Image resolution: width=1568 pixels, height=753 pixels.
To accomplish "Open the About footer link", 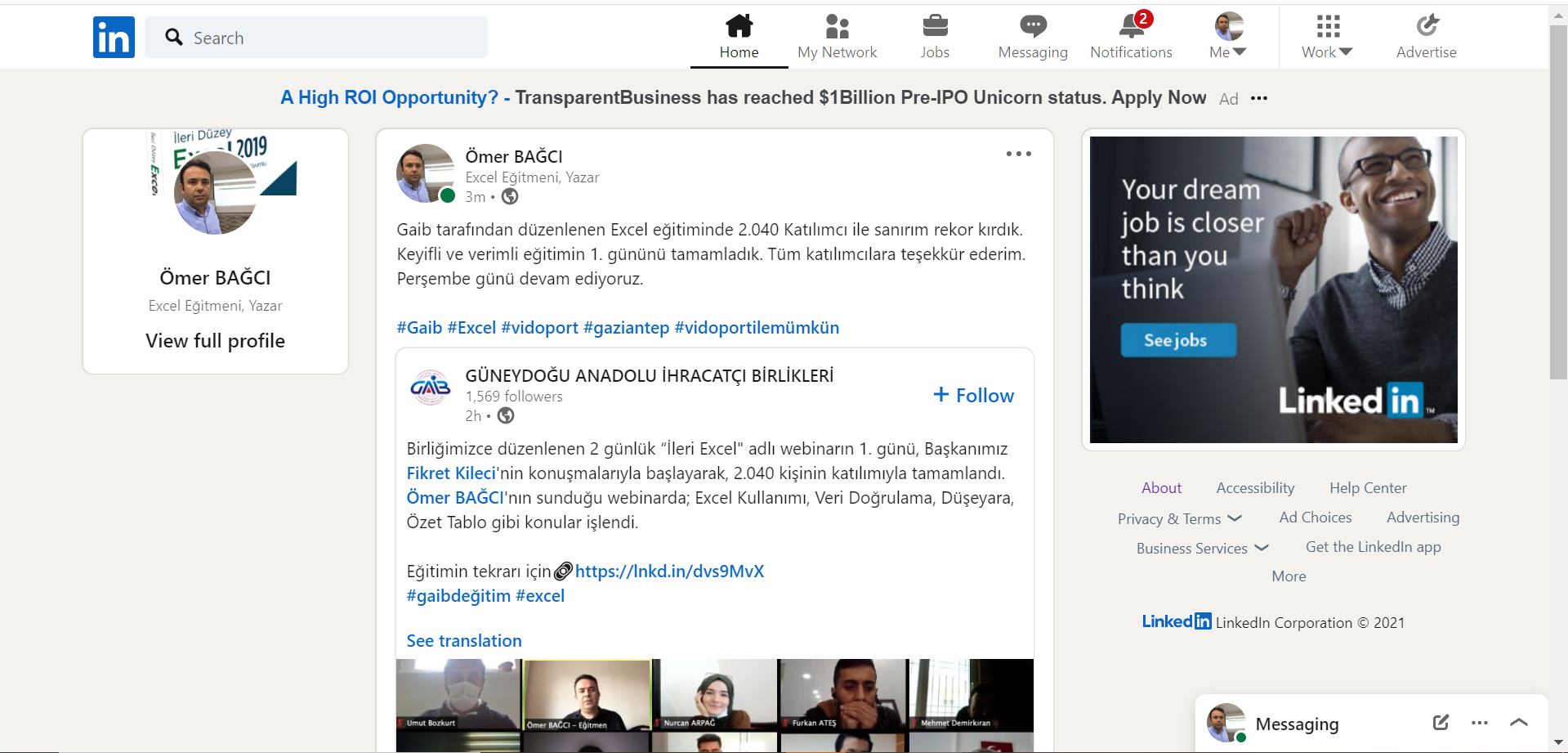I will coord(1161,488).
